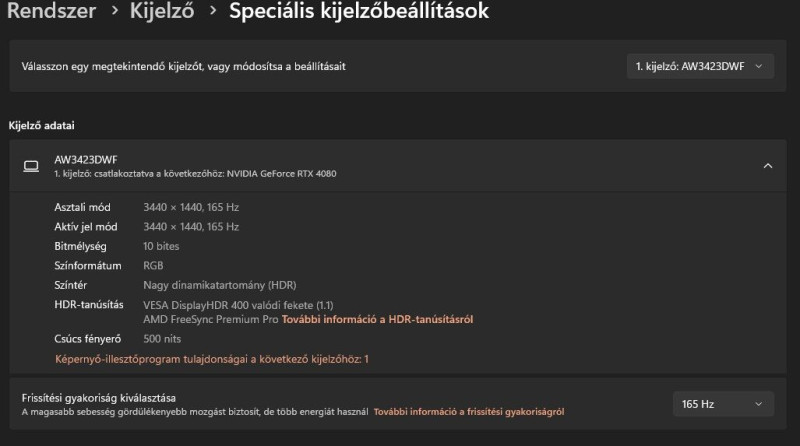
Task: Click the RGB color format value
Action: click(x=153, y=266)
